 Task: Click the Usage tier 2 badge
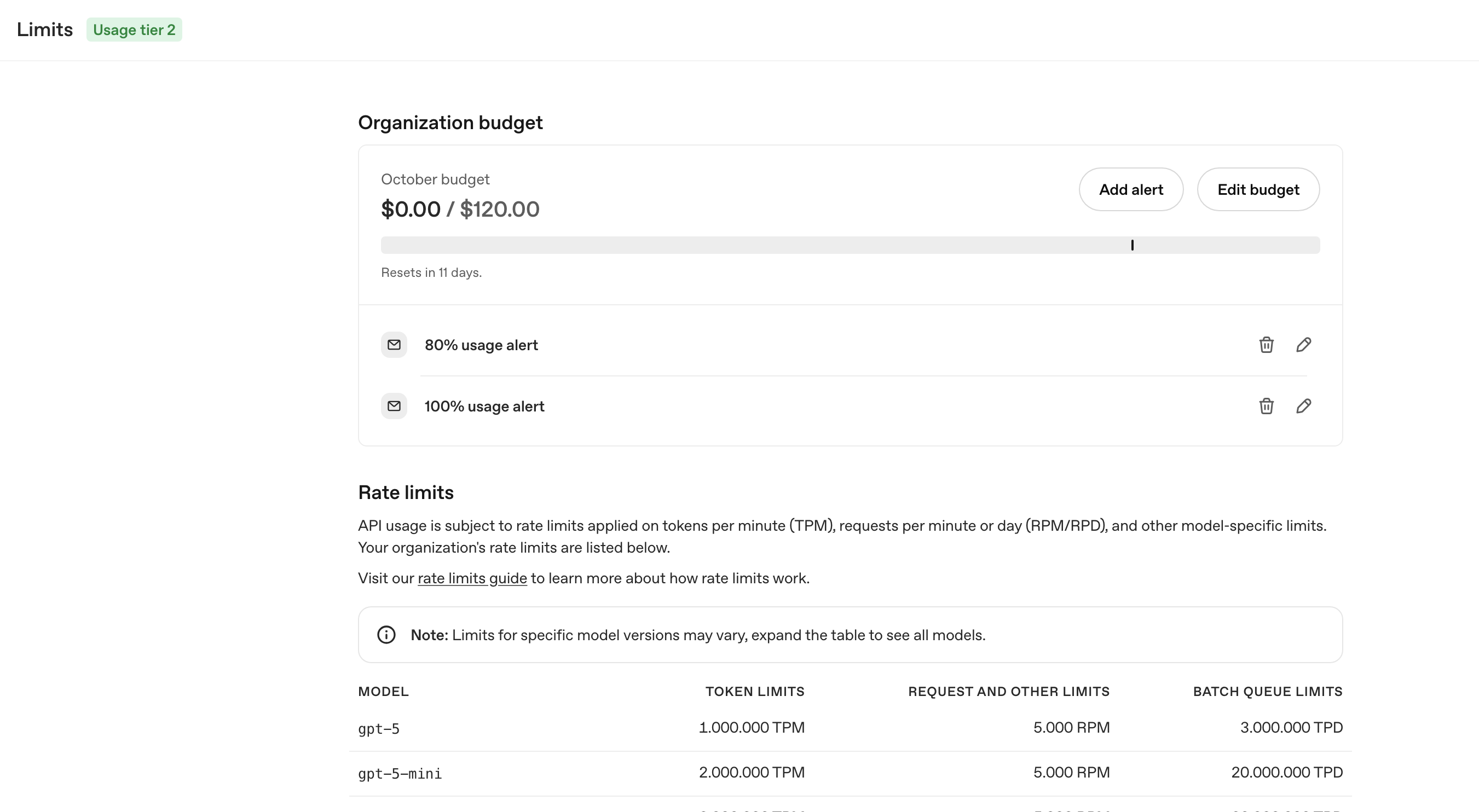134,30
